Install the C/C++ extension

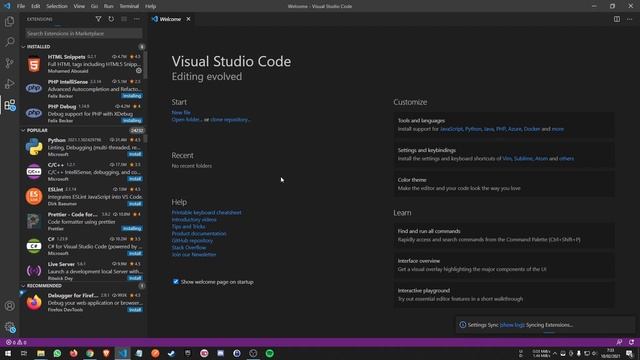pos(135,179)
